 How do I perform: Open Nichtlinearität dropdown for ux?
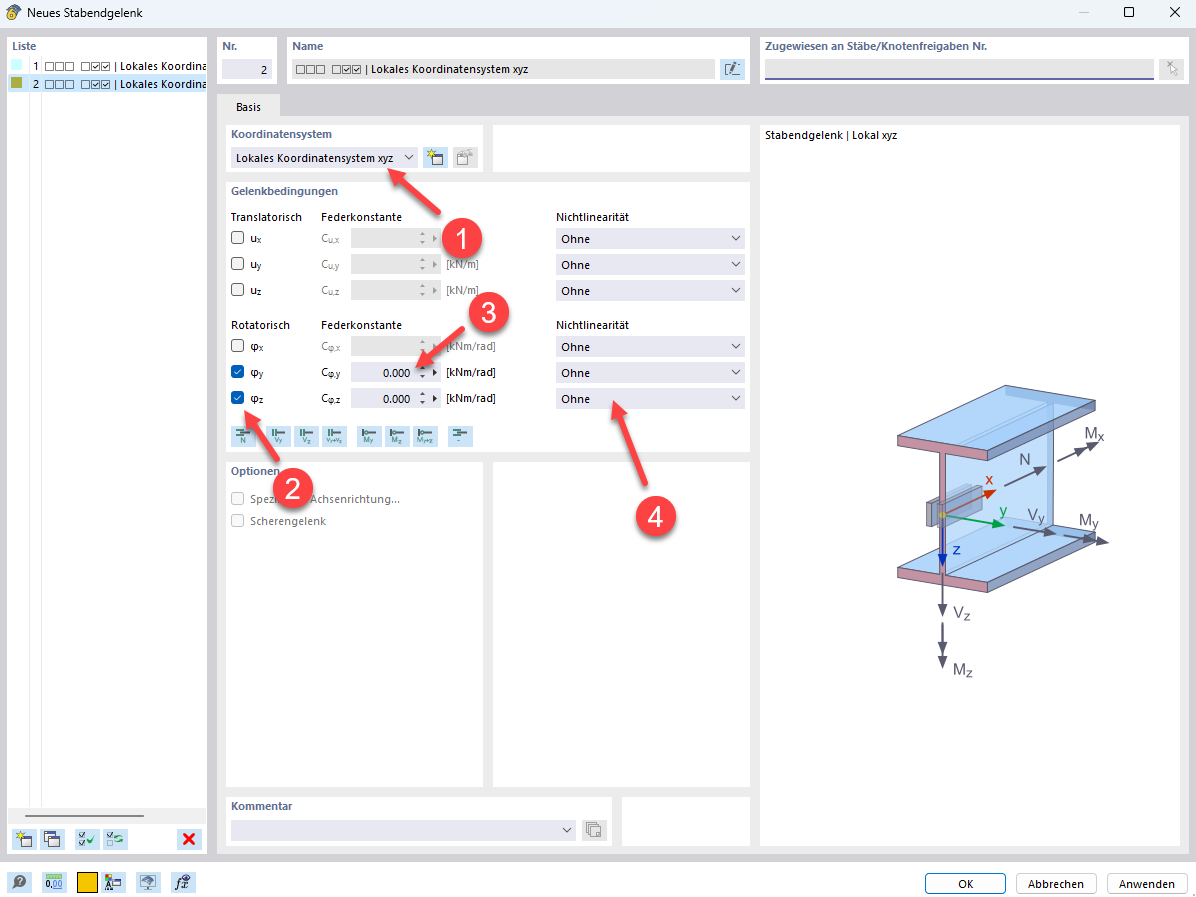click(650, 239)
